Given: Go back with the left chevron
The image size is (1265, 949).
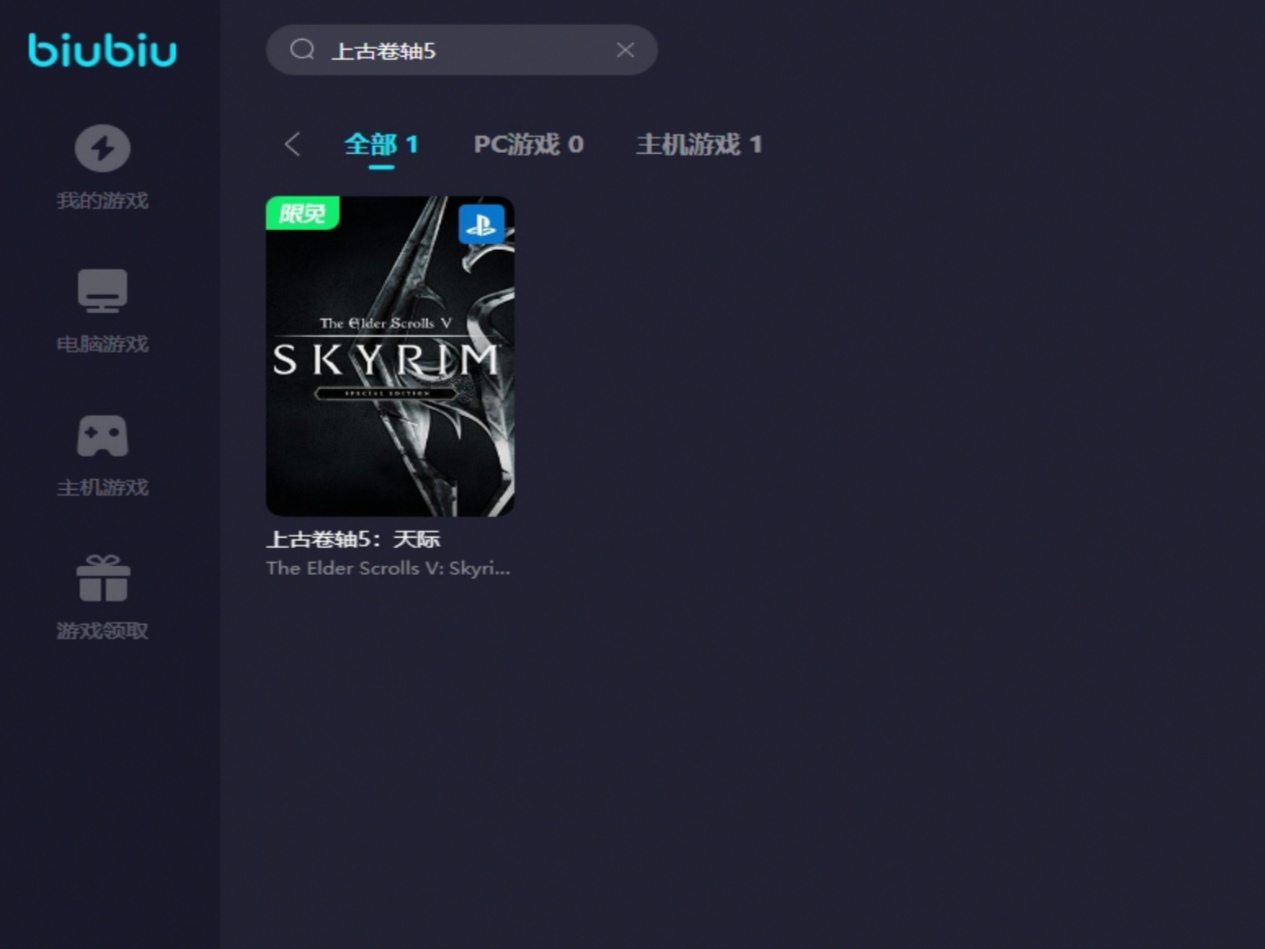Looking at the screenshot, I should (292, 144).
